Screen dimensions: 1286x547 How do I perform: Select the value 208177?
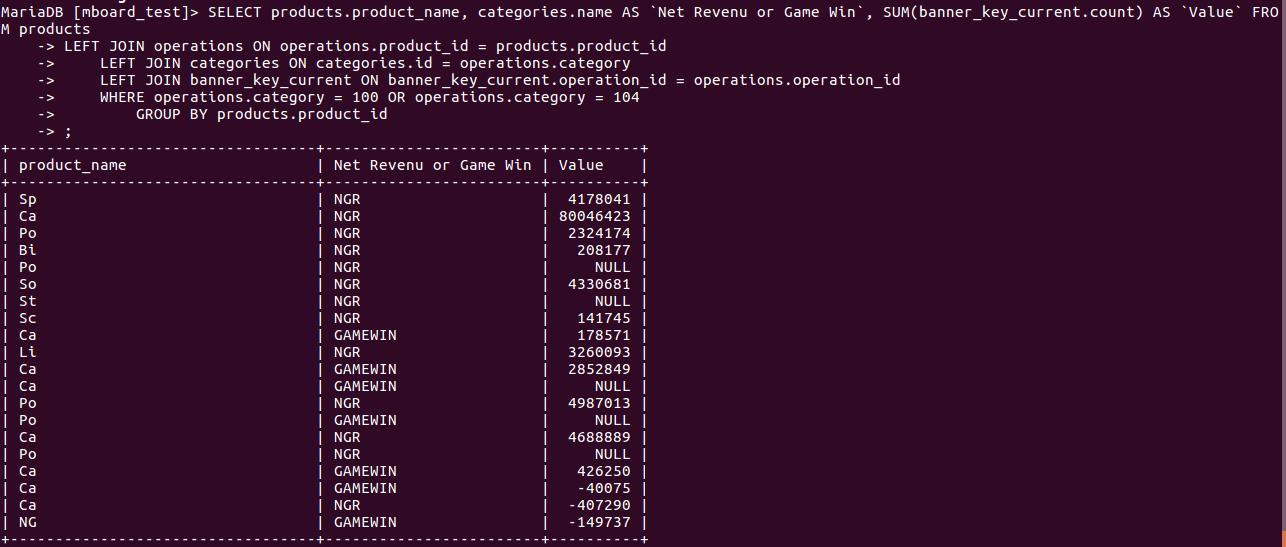tap(604, 250)
